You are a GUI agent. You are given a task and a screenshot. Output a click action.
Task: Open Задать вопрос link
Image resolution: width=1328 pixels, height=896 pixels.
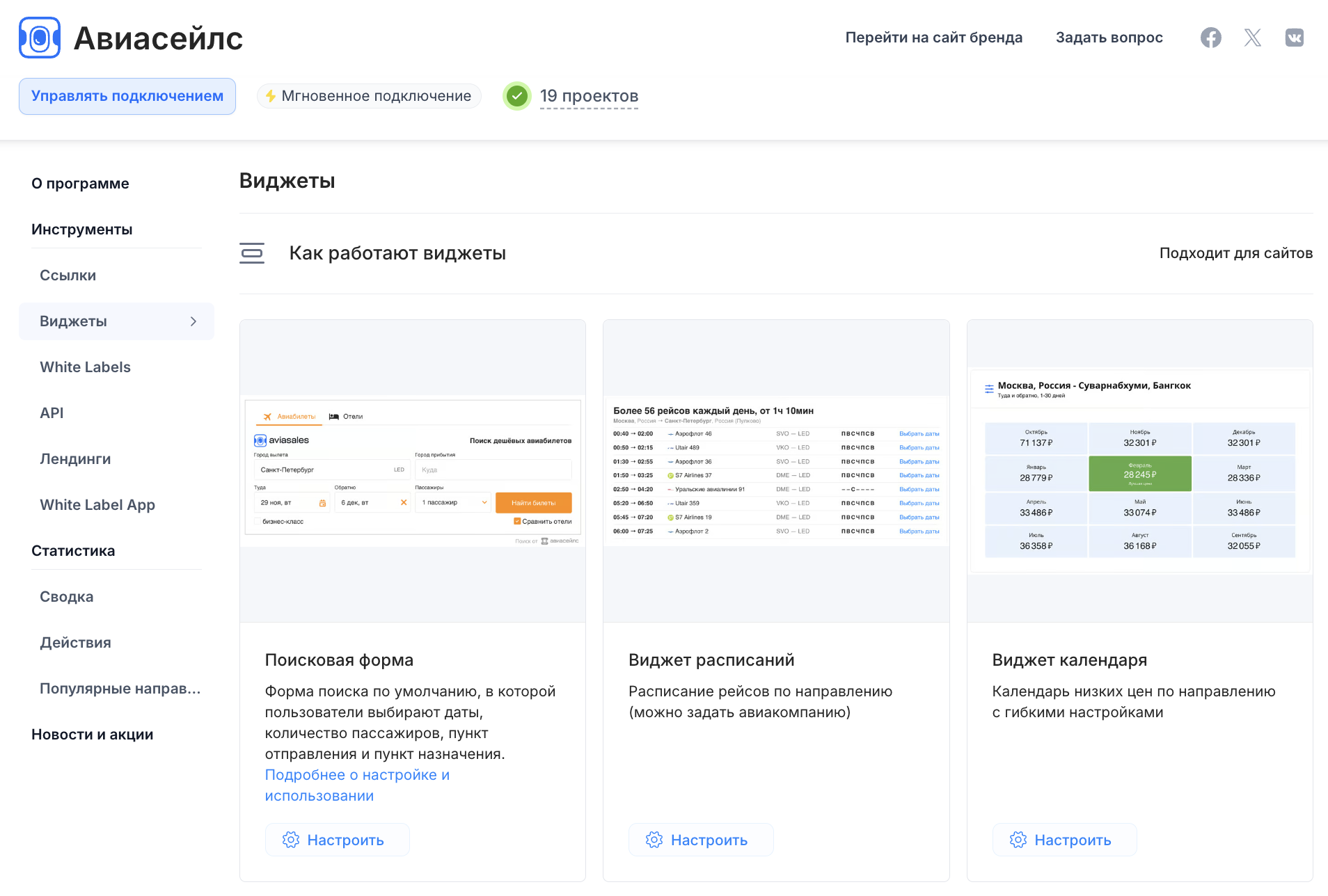pyautogui.click(x=1109, y=38)
